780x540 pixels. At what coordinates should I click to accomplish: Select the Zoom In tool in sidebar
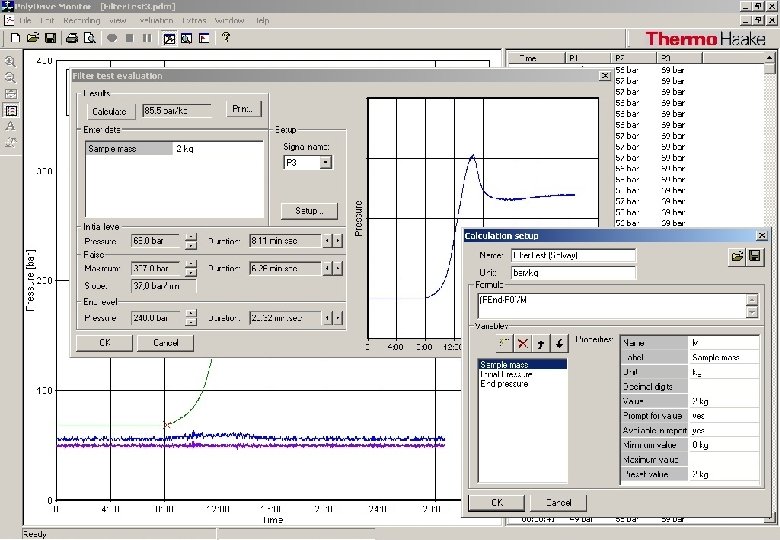(x=10, y=61)
